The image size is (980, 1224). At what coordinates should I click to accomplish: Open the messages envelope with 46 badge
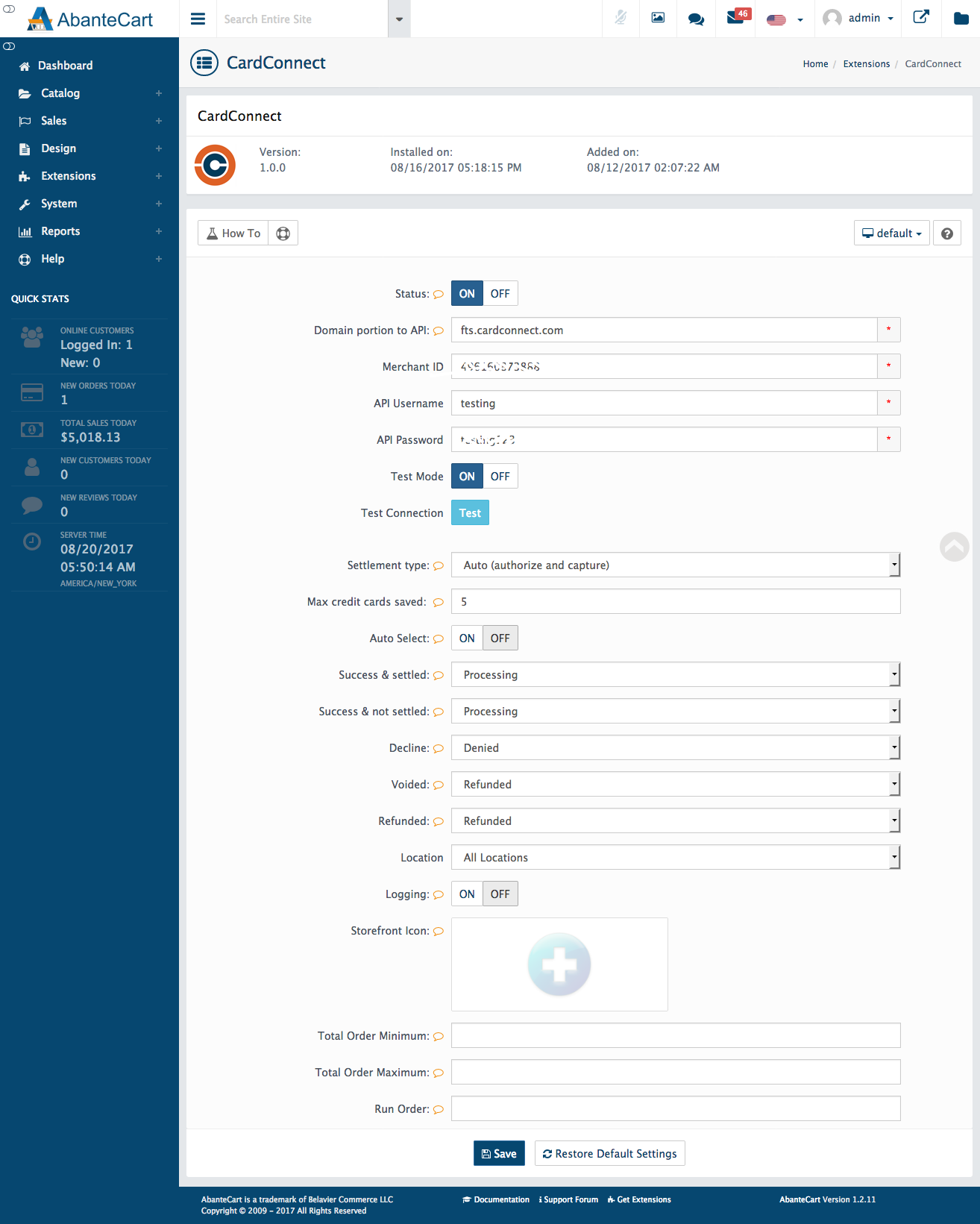point(738,16)
